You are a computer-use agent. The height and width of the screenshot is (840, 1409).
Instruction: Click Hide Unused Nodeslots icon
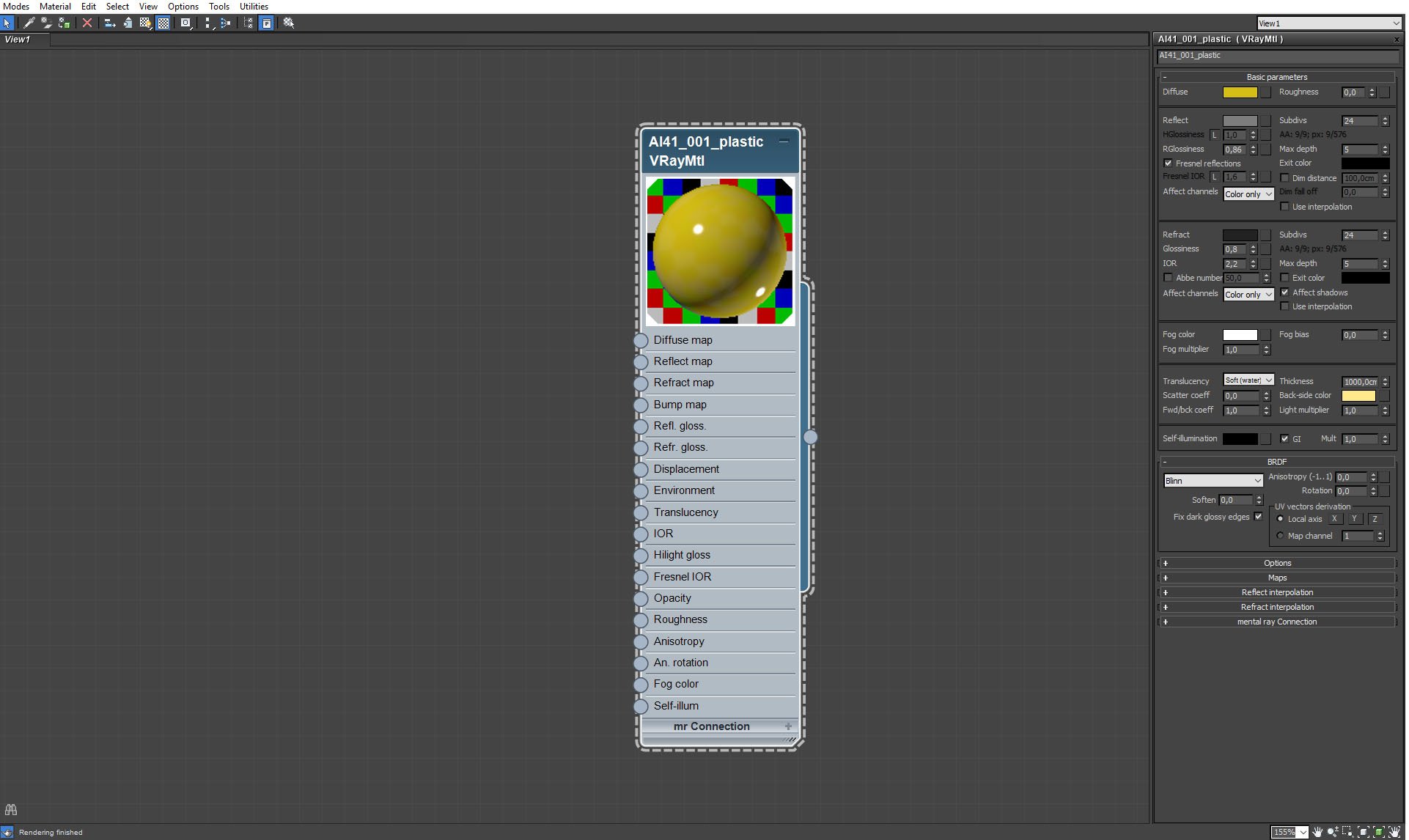pos(128,23)
